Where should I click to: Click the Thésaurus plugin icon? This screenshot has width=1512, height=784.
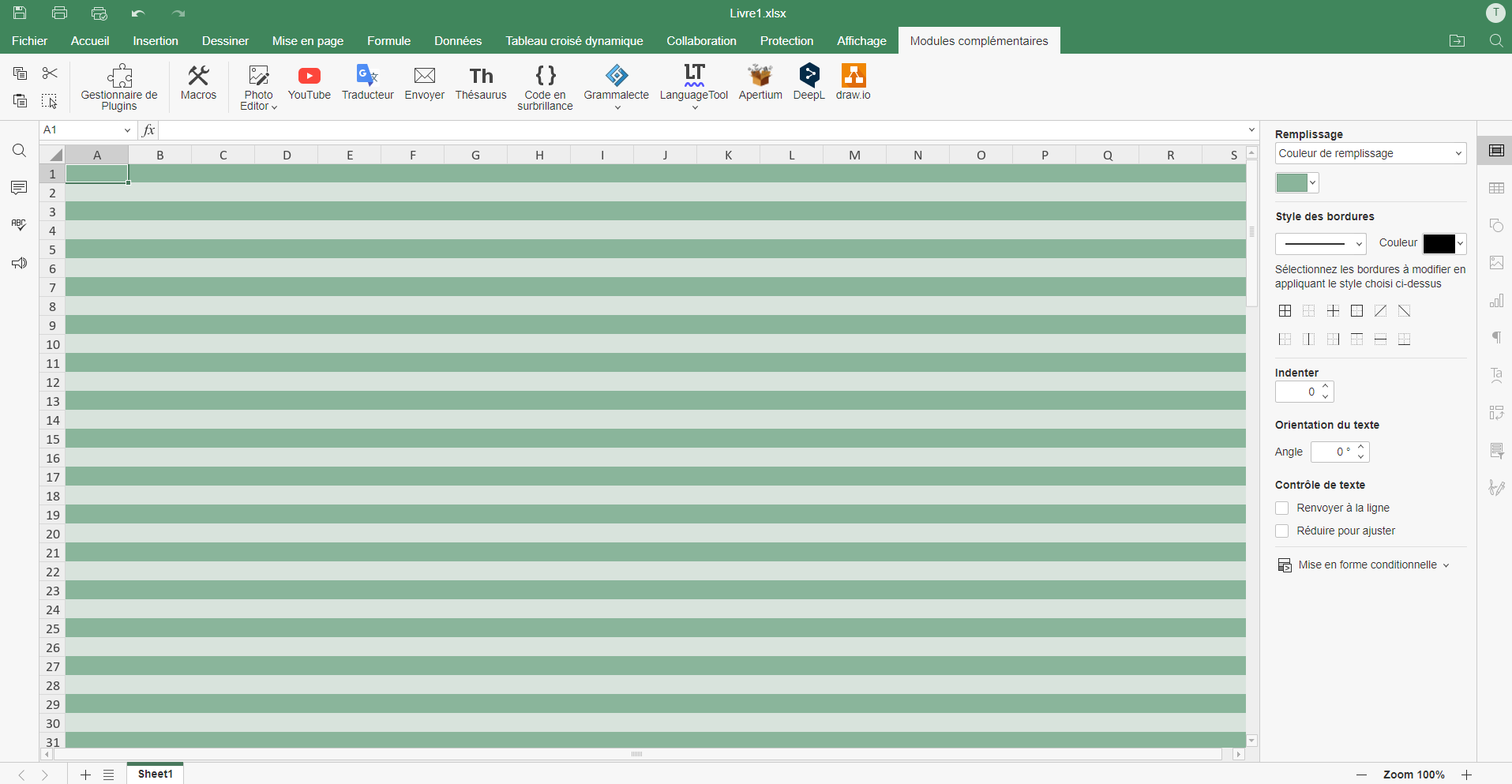(x=480, y=83)
